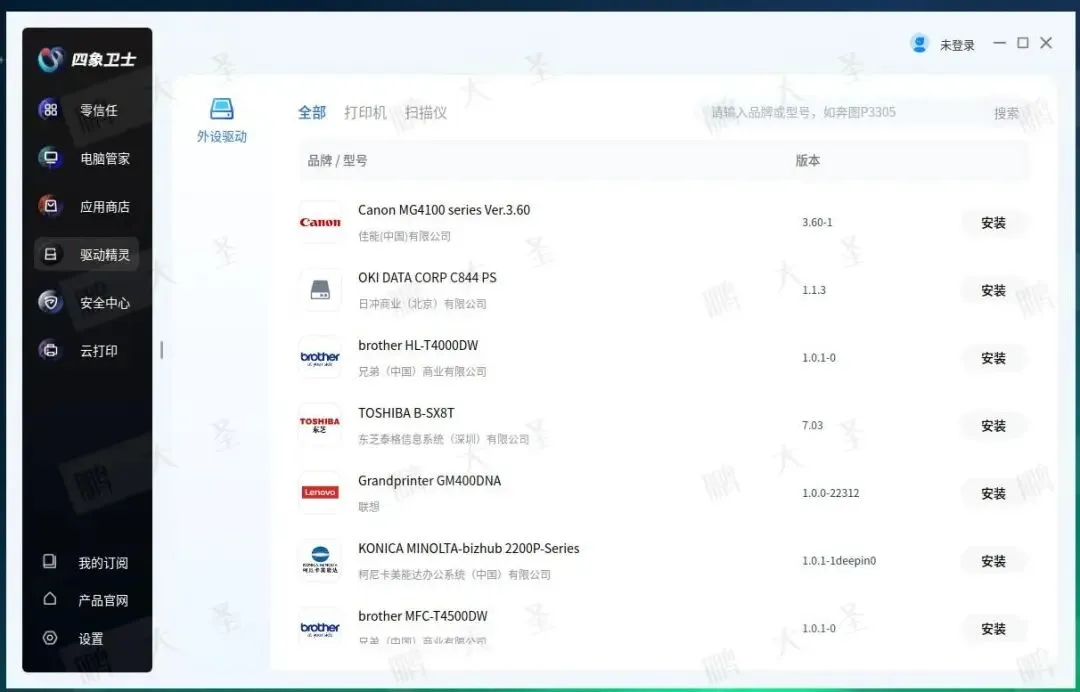
Task: Install the TOSHIBA B-SX8T driver
Action: [x=993, y=426]
